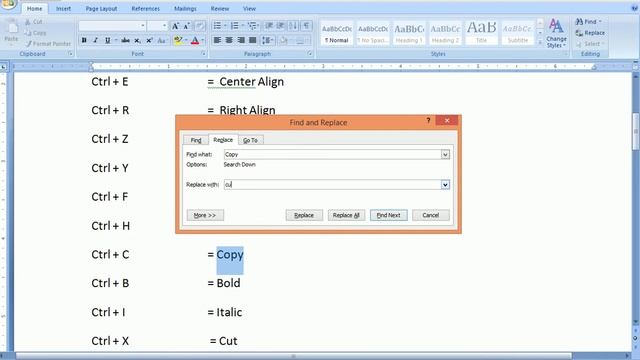Open the Font dialog launcher
The width and height of the screenshot is (640, 360).
203,54
